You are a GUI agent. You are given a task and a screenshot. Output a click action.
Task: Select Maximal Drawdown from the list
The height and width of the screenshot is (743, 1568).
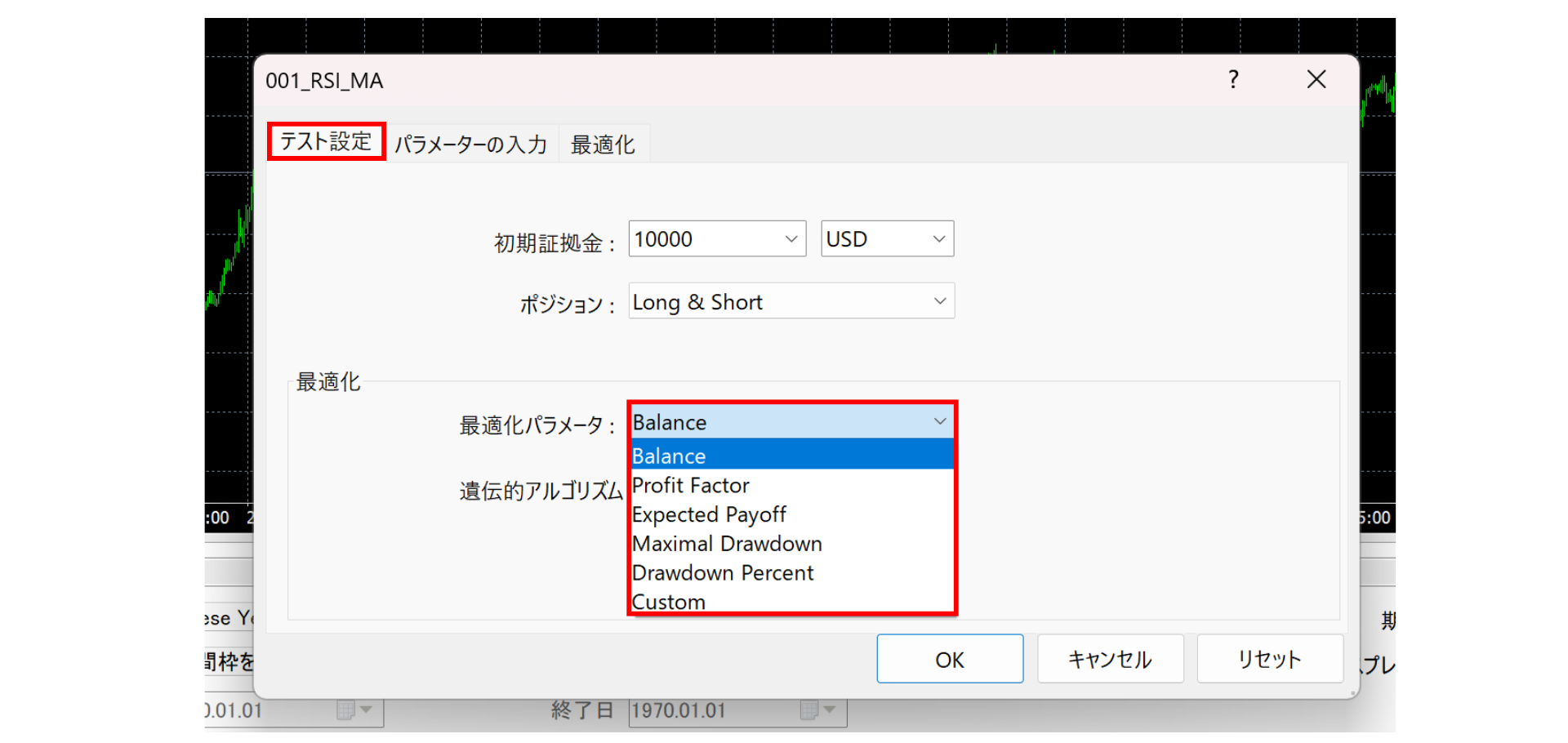[x=727, y=543]
